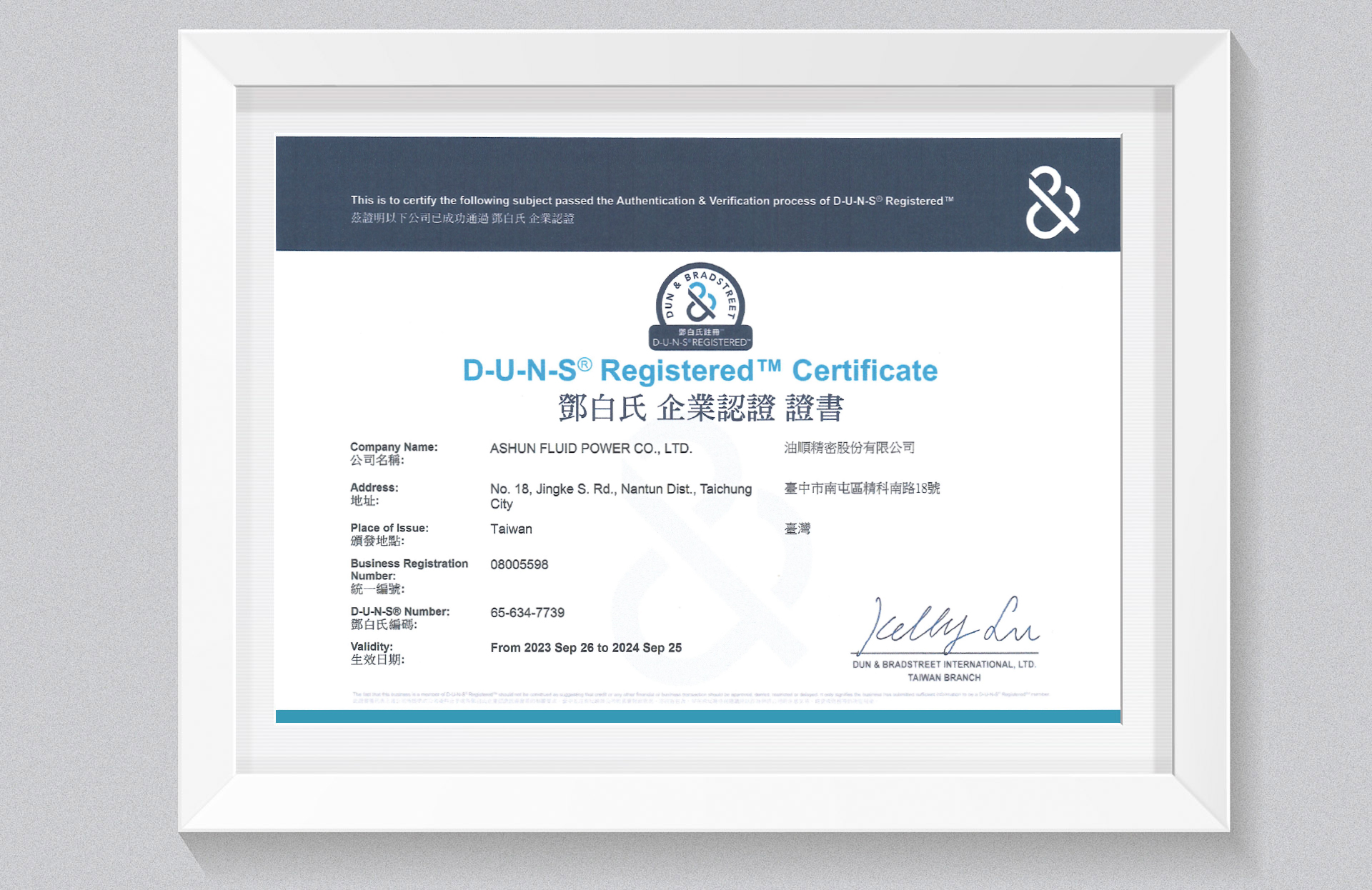Click the address No. 18, Jingke S. Rd.
The image size is (1372, 890).
point(621,496)
